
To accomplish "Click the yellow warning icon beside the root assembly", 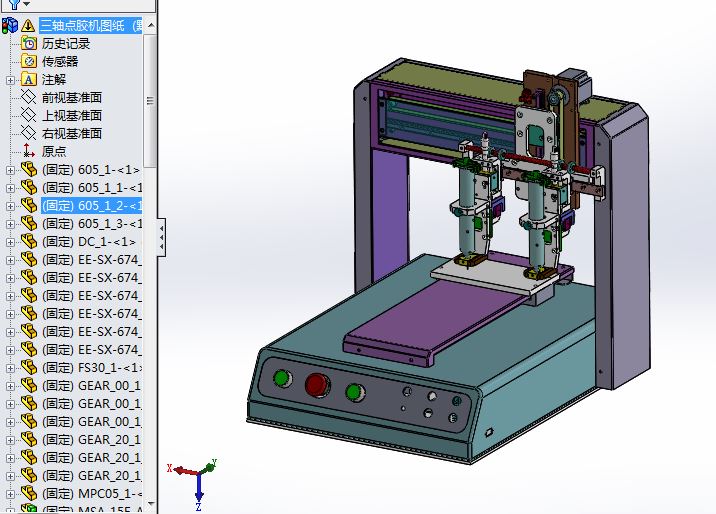I will click(28, 25).
